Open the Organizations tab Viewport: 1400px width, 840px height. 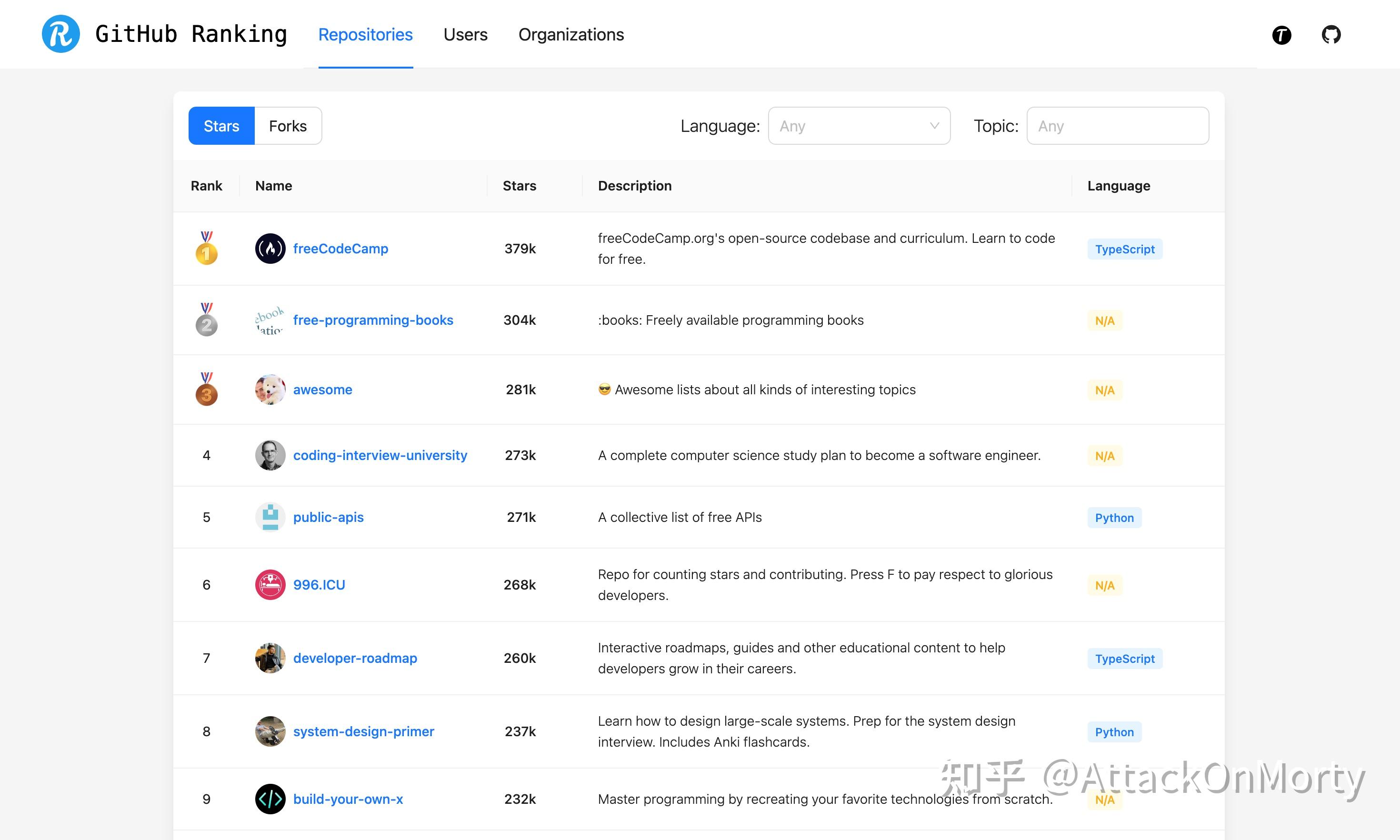click(x=571, y=35)
